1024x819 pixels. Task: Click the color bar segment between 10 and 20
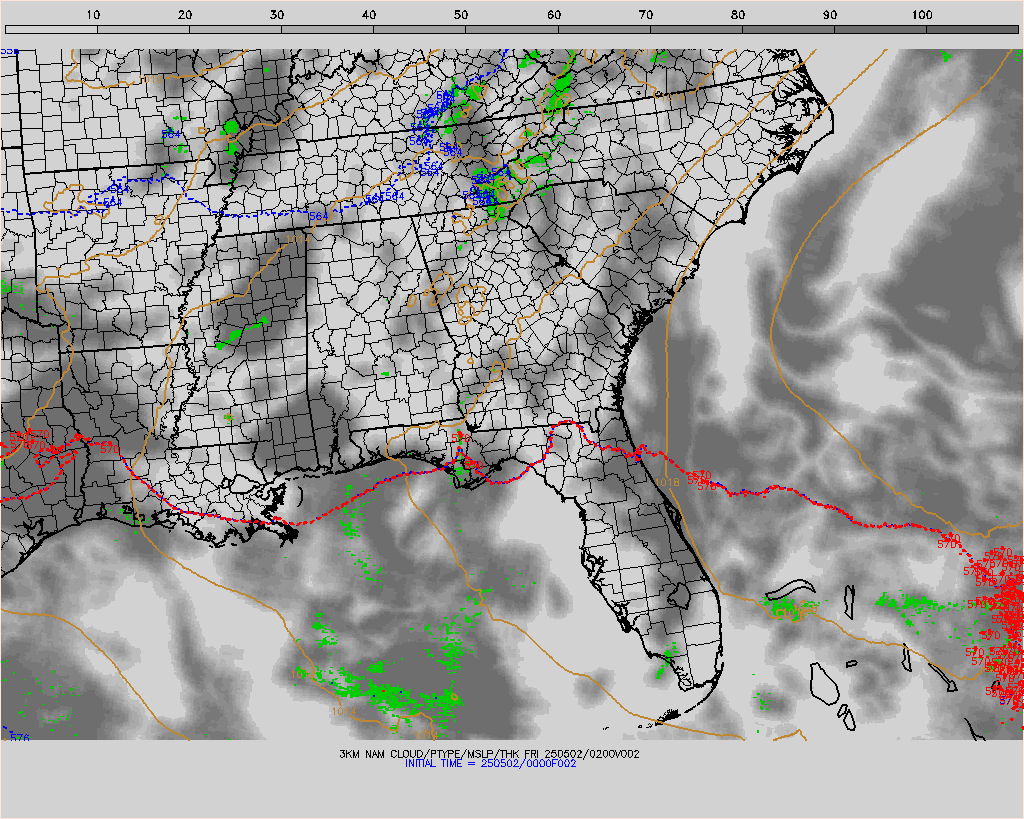[x=143, y=29]
